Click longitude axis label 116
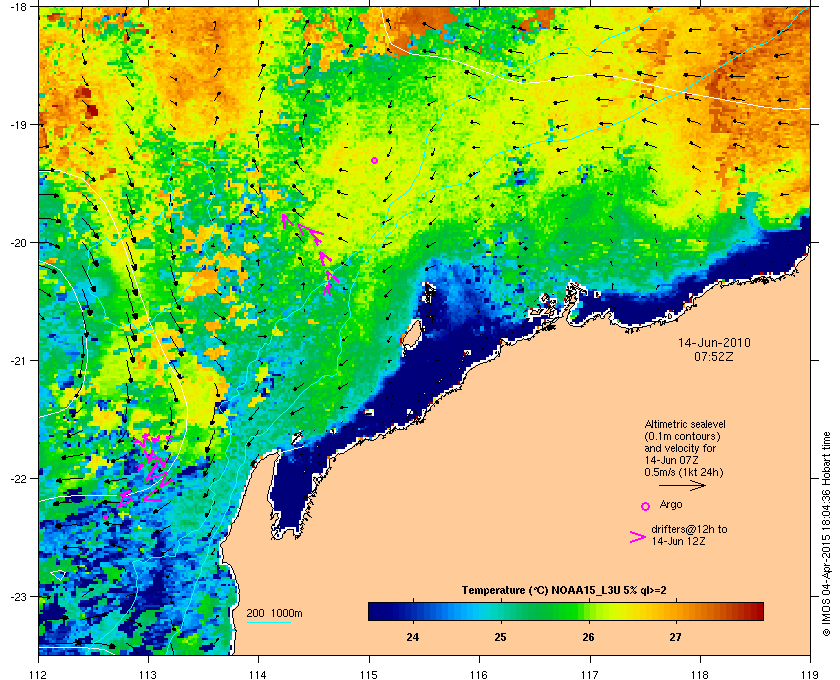This screenshot has width=840, height=680. (x=479, y=674)
